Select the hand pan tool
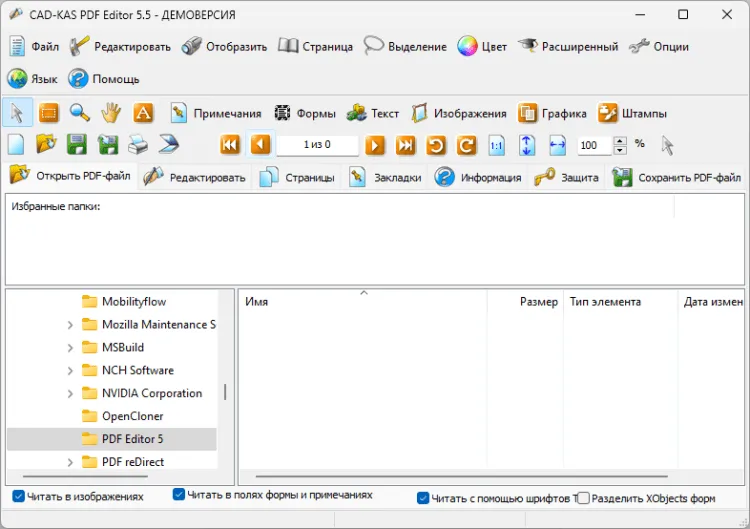The height and width of the screenshot is (529, 750). pos(111,113)
